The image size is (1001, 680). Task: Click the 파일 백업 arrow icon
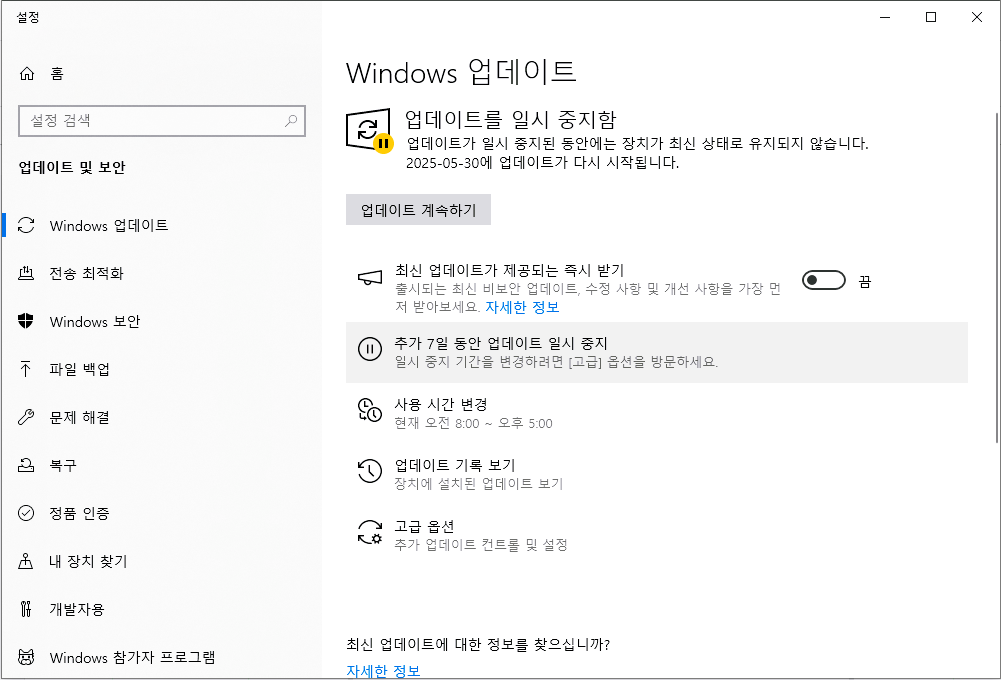26,369
